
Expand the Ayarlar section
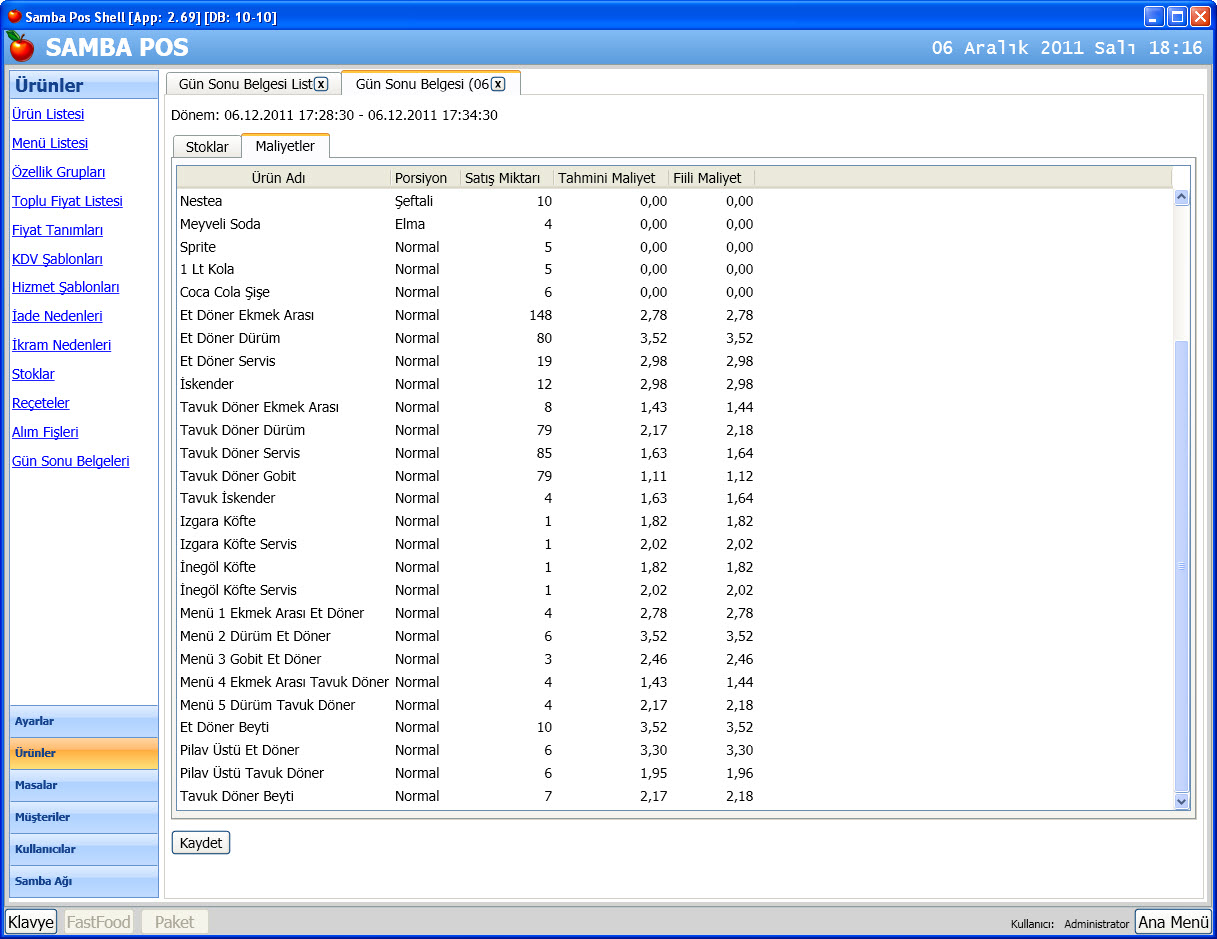(84, 721)
